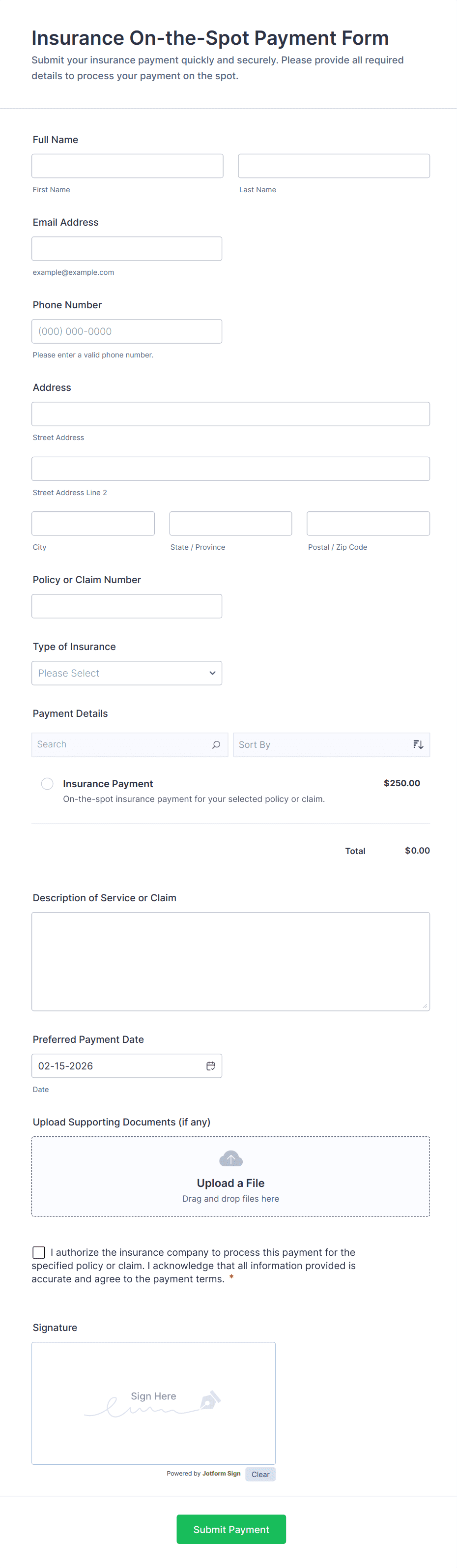The height and width of the screenshot is (1568, 457).
Task: Focus the First Name input field
Action: (127, 166)
